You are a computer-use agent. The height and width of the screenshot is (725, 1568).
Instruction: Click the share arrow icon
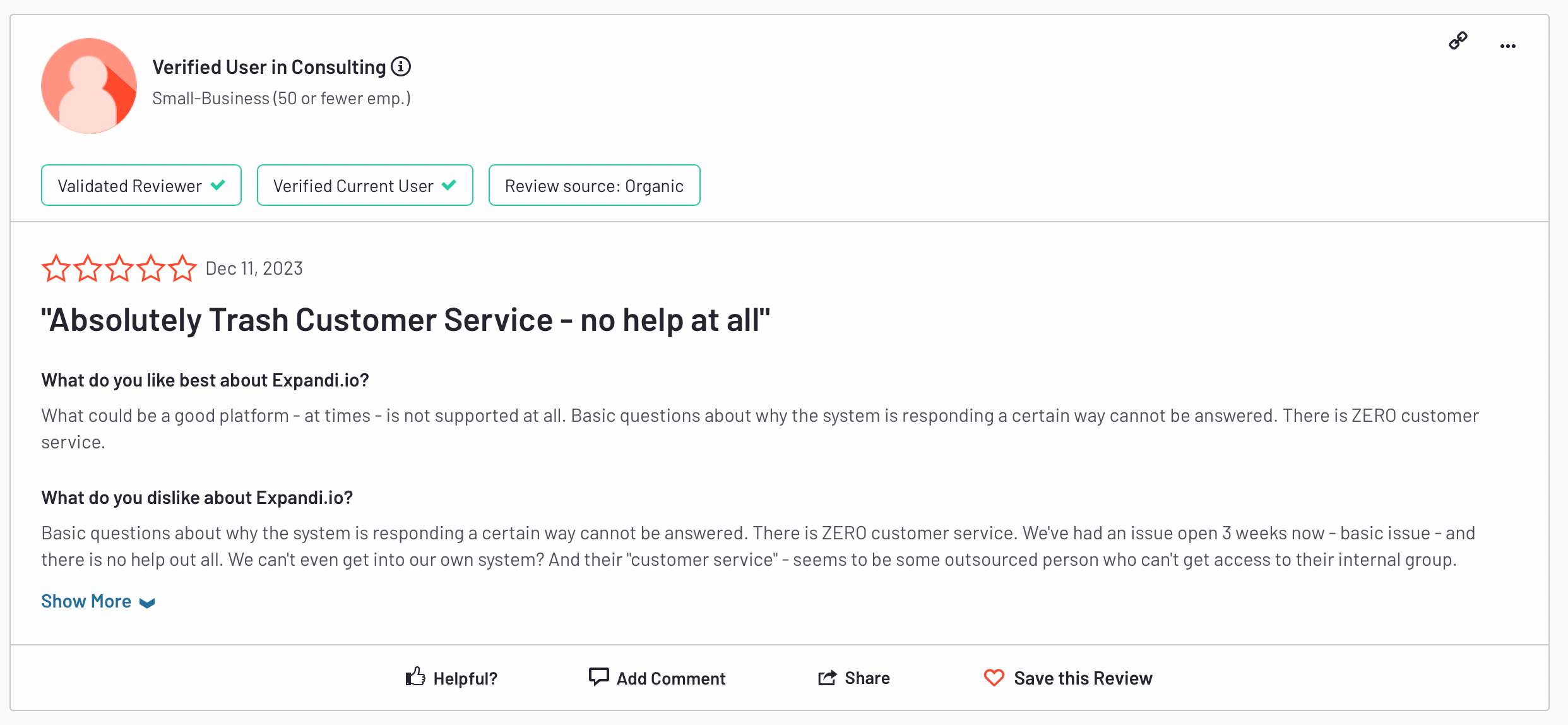pyautogui.click(x=828, y=678)
